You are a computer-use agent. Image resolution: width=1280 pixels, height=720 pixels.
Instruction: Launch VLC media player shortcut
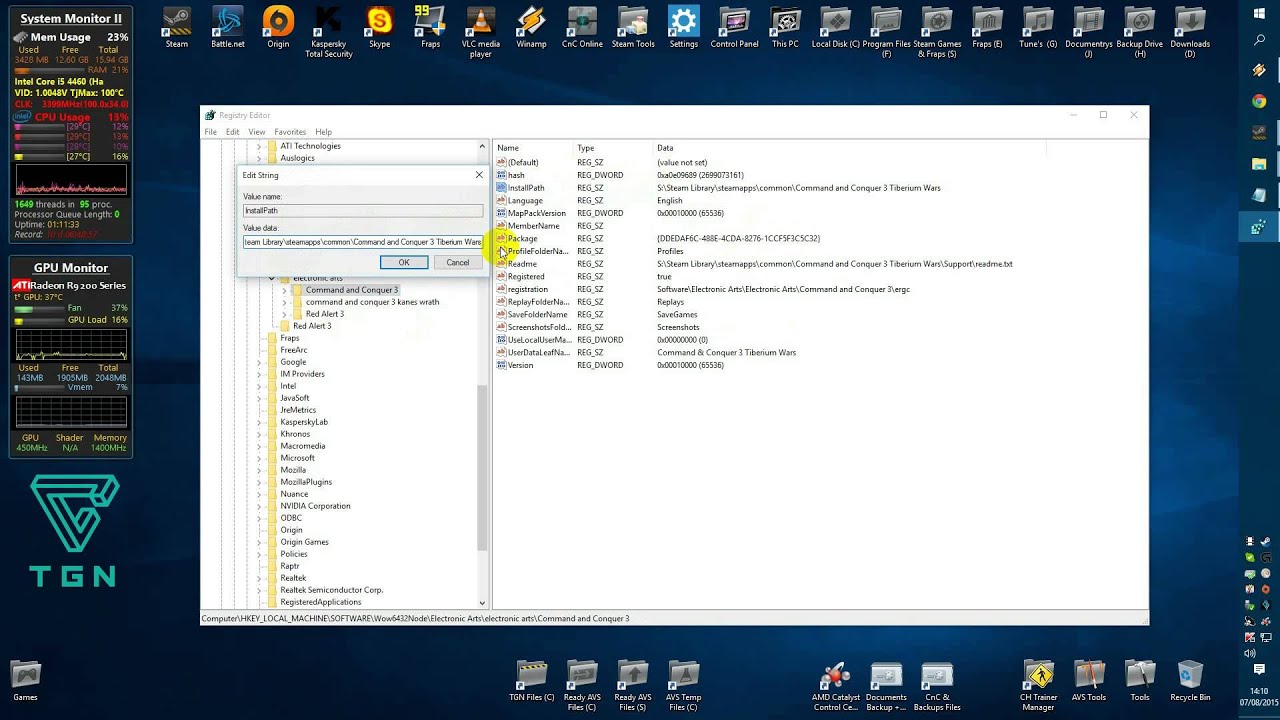point(481,31)
